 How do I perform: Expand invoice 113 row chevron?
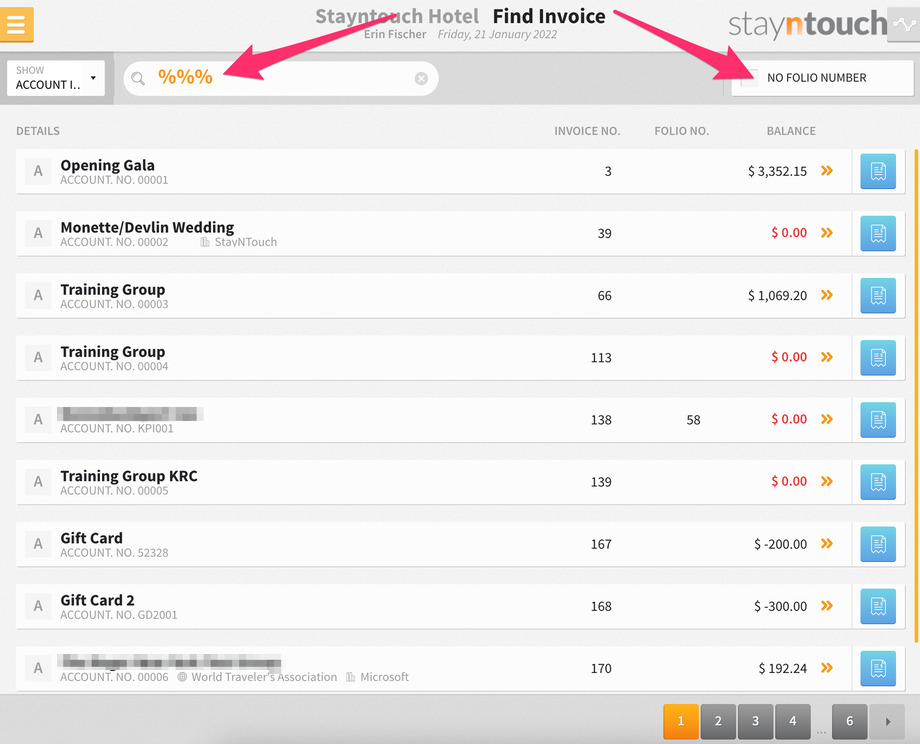pyautogui.click(x=827, y=357)
